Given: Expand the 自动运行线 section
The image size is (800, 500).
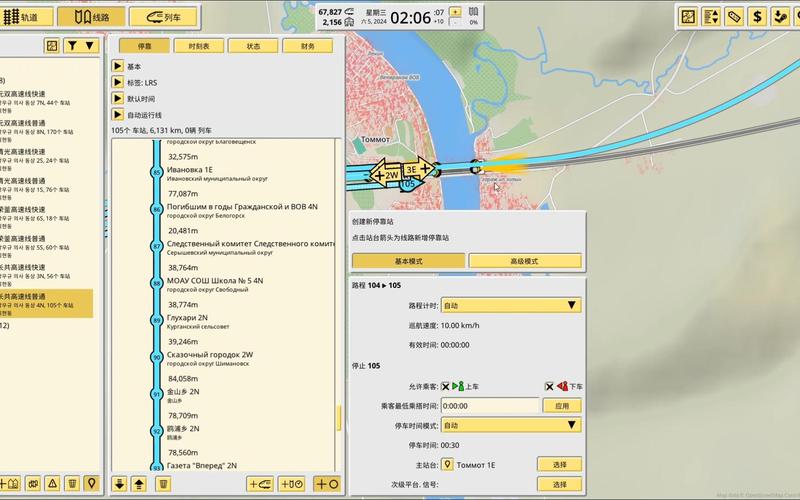Looking at the screenshot, I should (x=118, y=115).
